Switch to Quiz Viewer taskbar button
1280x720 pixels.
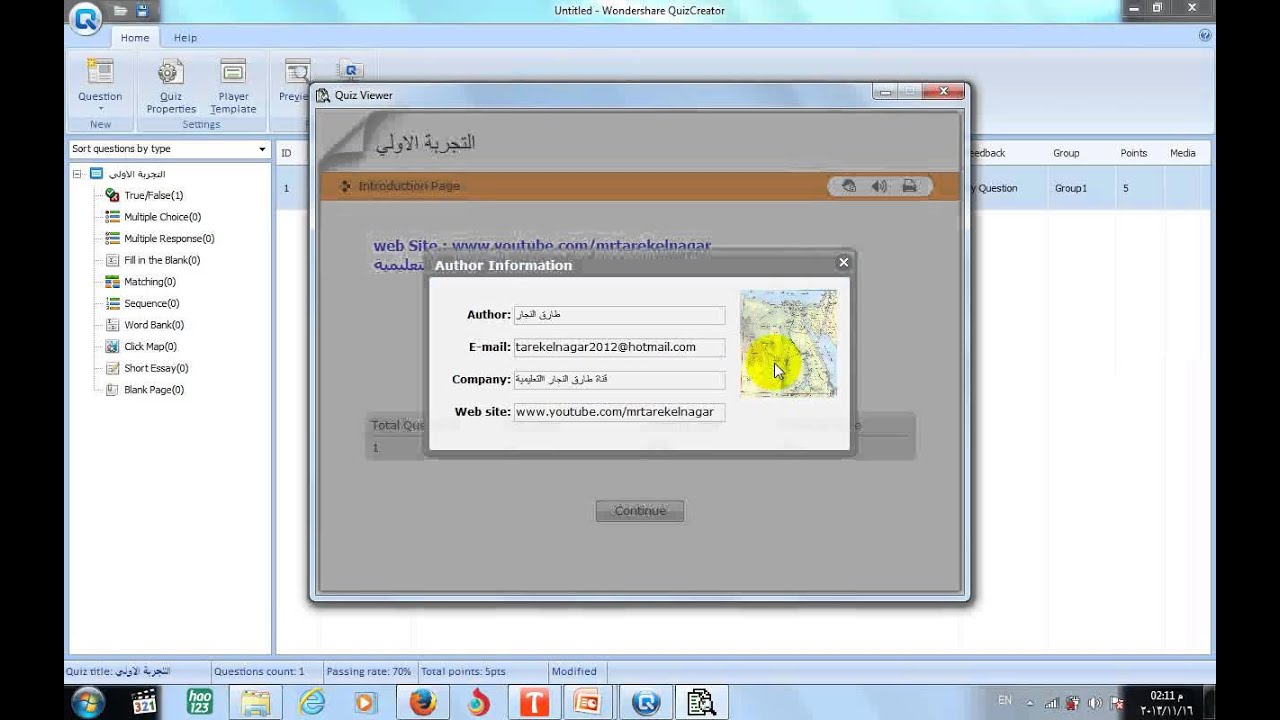(x=701, y=702)
